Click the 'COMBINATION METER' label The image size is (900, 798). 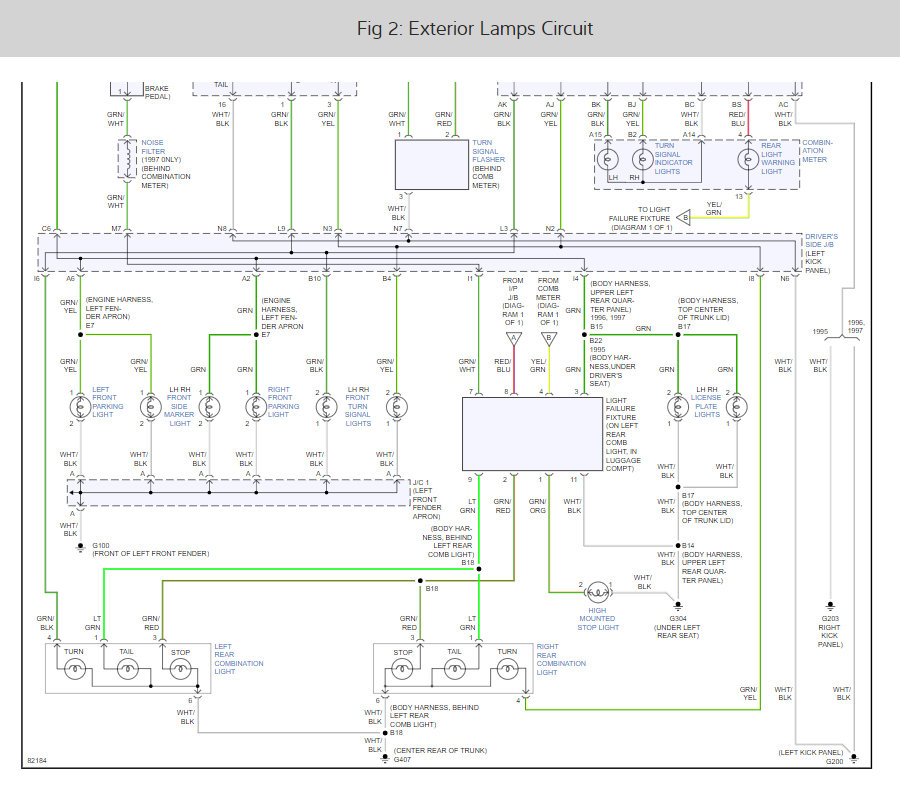(817, 151)
